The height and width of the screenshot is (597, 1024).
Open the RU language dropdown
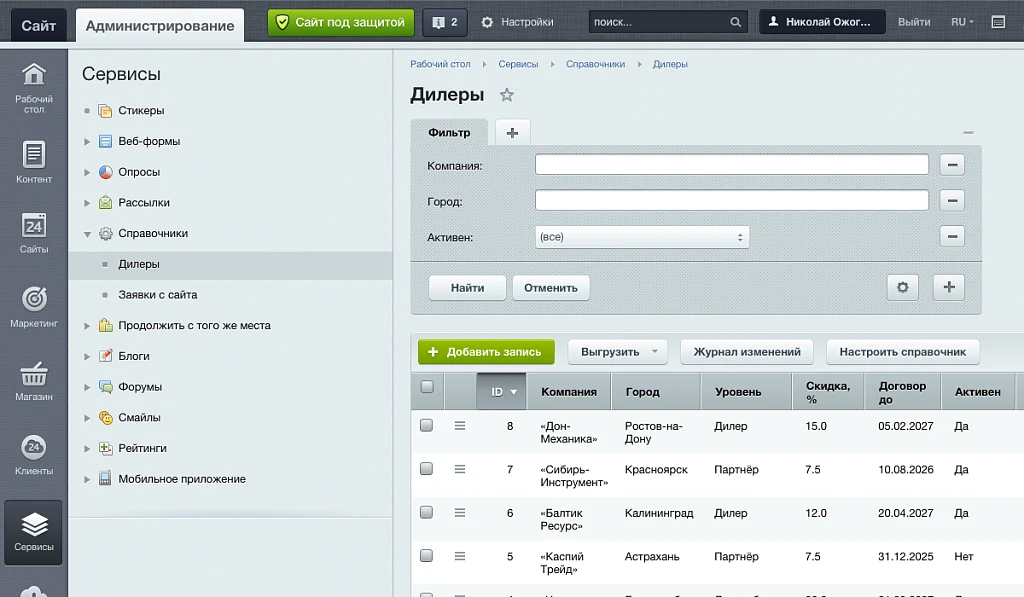point(962,22)
